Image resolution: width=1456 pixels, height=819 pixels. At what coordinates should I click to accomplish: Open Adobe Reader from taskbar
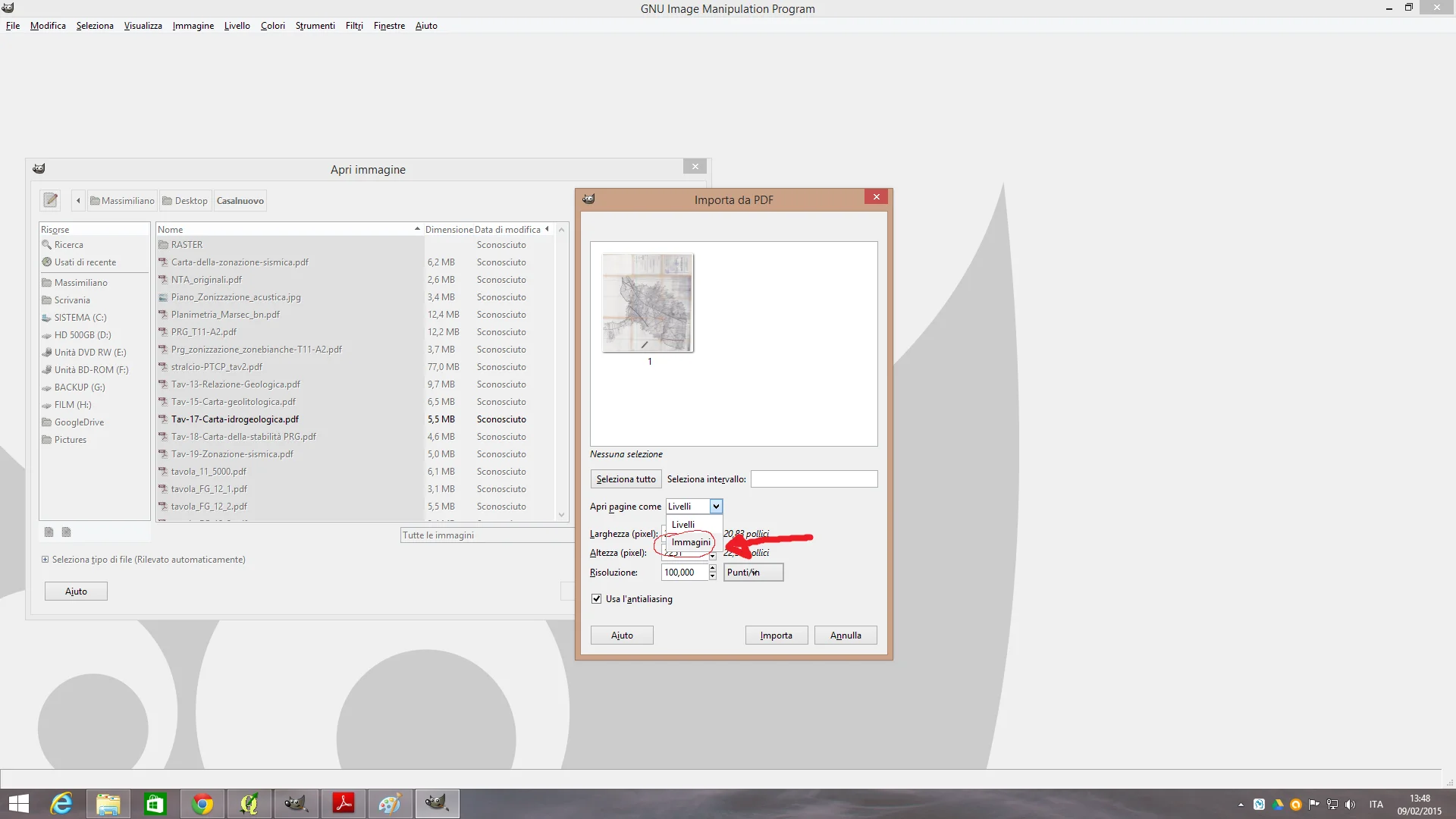tap(343, 804)
